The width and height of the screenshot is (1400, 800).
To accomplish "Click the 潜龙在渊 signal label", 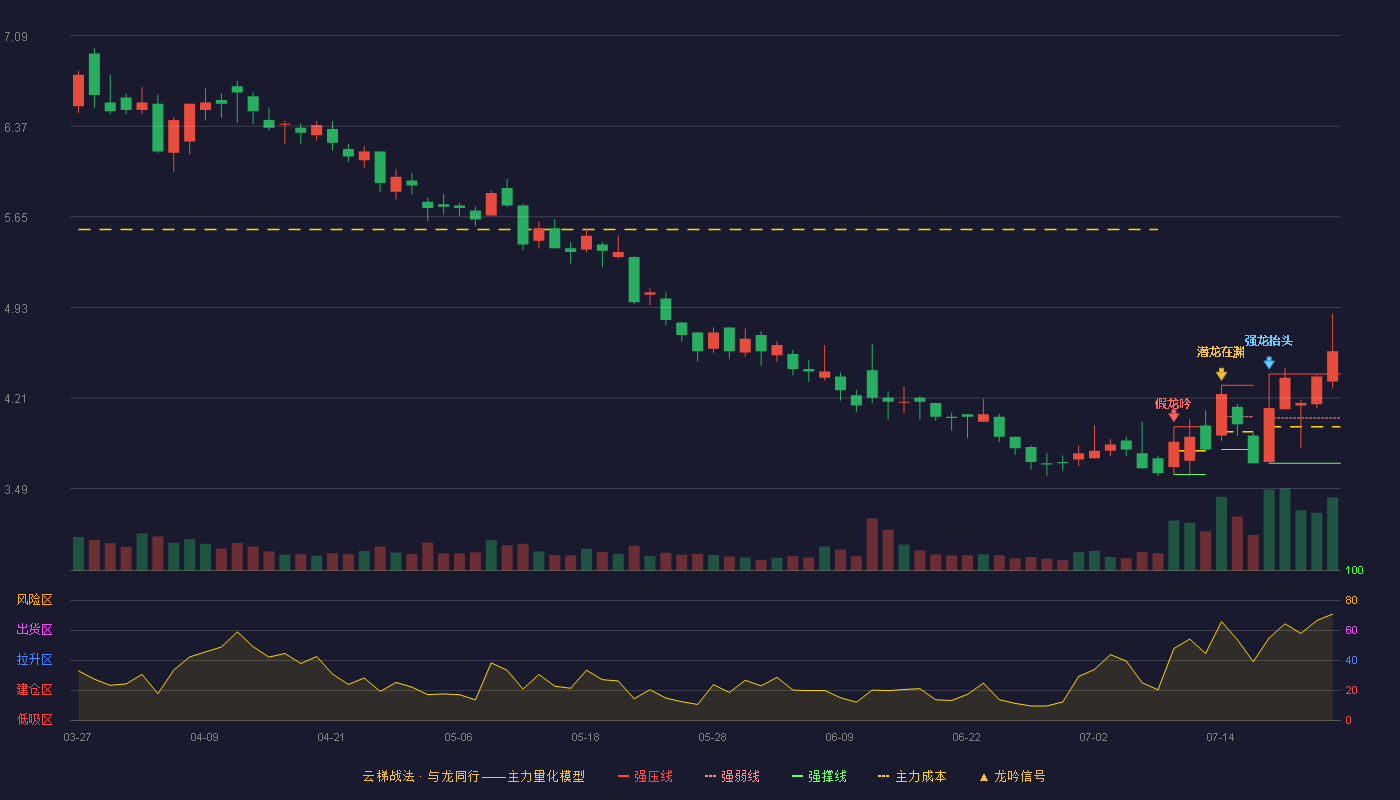I will (1221, 352).
